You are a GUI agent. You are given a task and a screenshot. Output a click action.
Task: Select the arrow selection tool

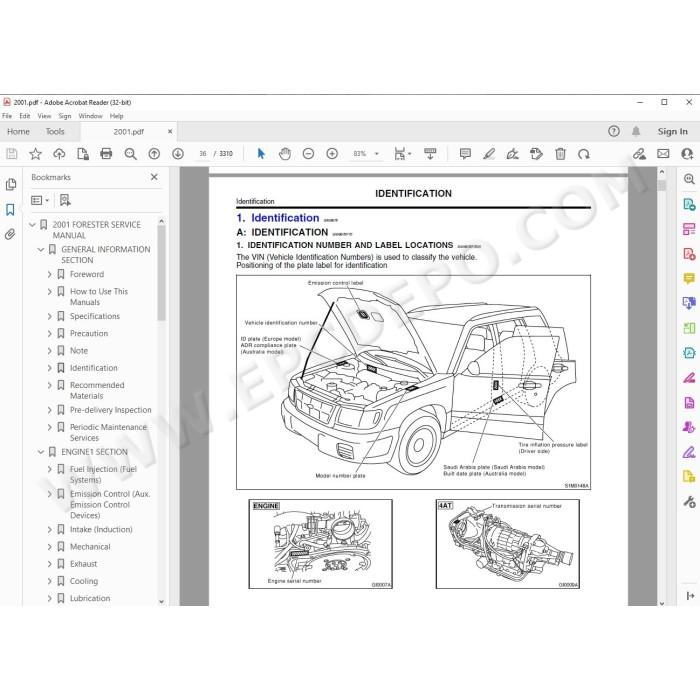click(x=261, y=154)
